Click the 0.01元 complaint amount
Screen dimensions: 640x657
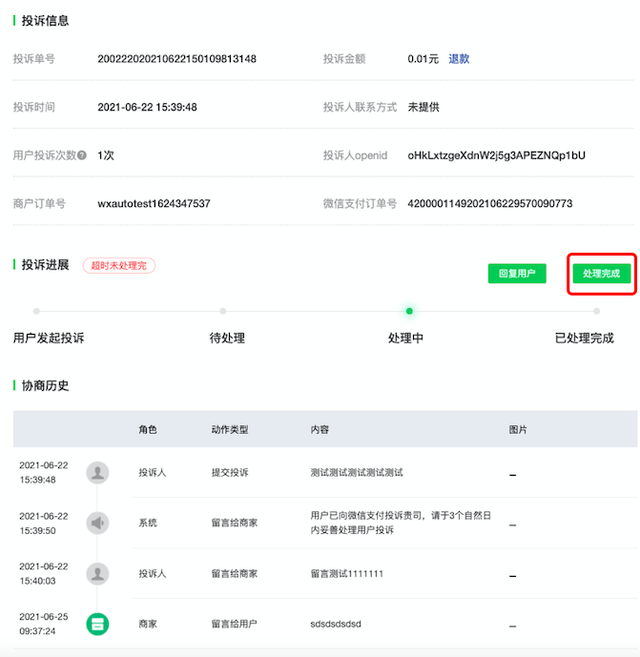(423, 59)
